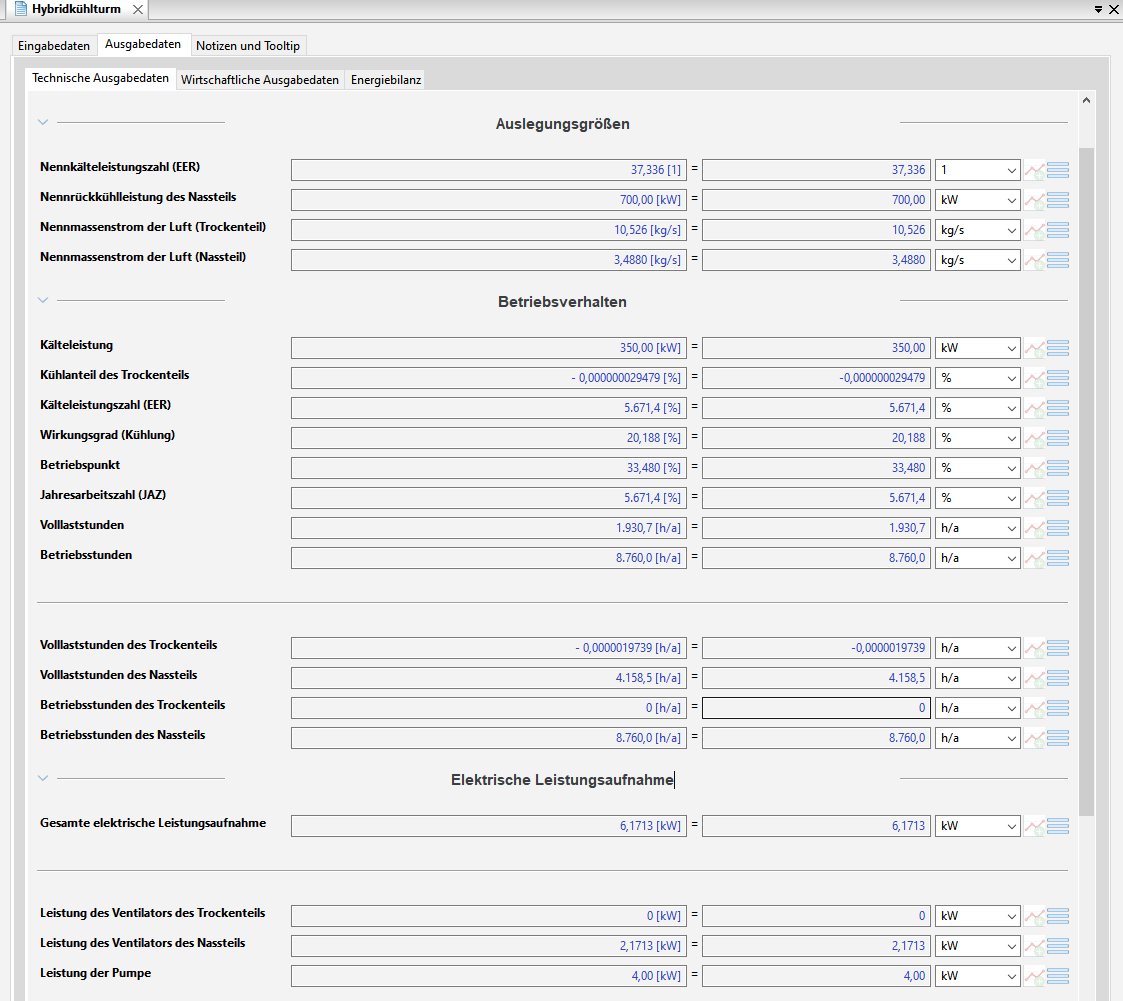Collapse the Betriebsverhalten section

coord(43,300)
